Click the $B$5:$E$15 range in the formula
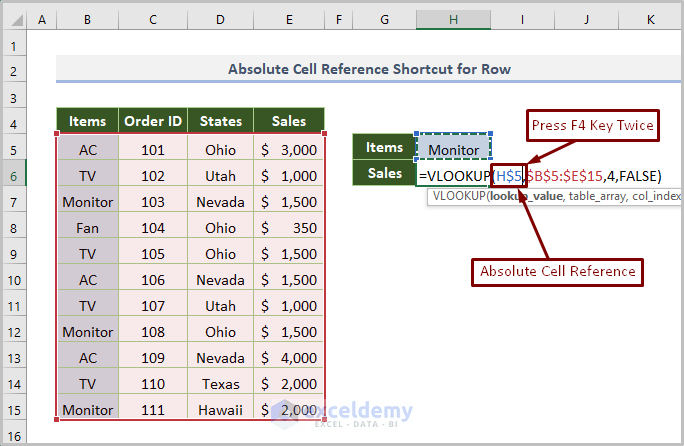 pyautogui.click(x=565, y=176)
